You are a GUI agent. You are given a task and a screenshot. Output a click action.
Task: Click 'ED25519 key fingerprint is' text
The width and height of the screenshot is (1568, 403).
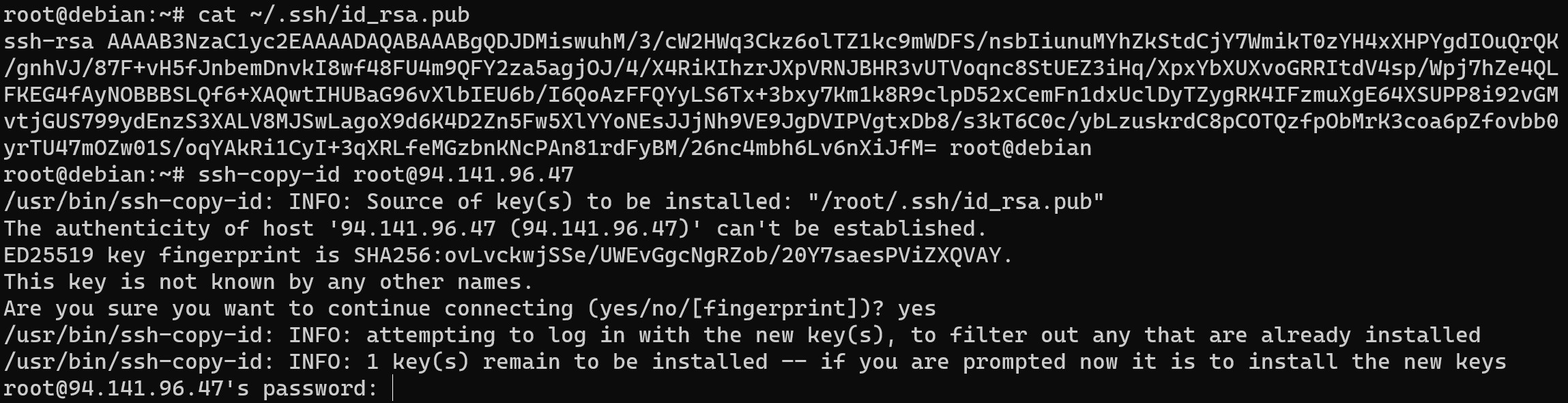click(172, 255)
